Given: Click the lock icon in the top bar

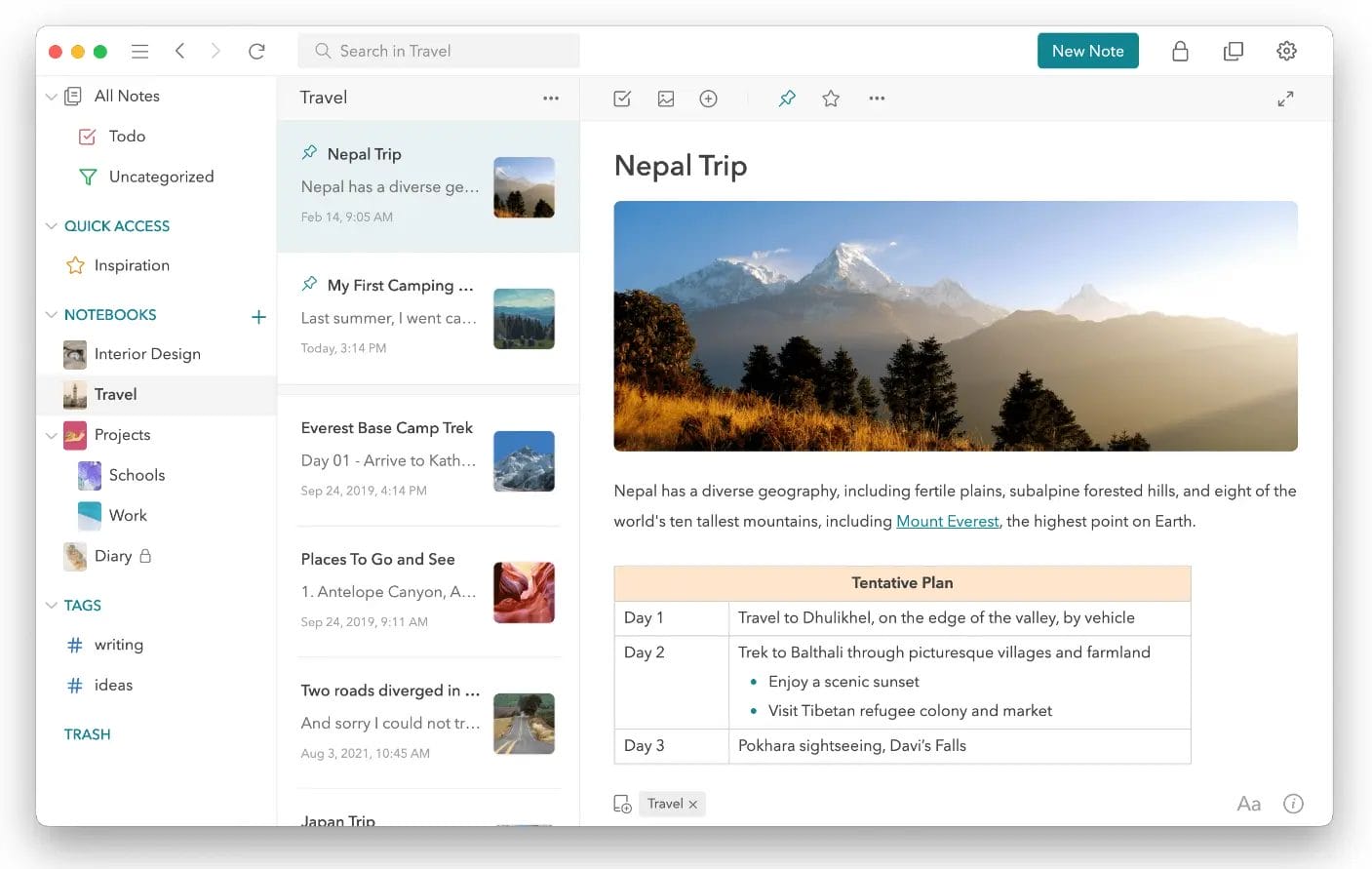Looking at the screenshot, I should pyautogui.click(x=1180, y=51).
